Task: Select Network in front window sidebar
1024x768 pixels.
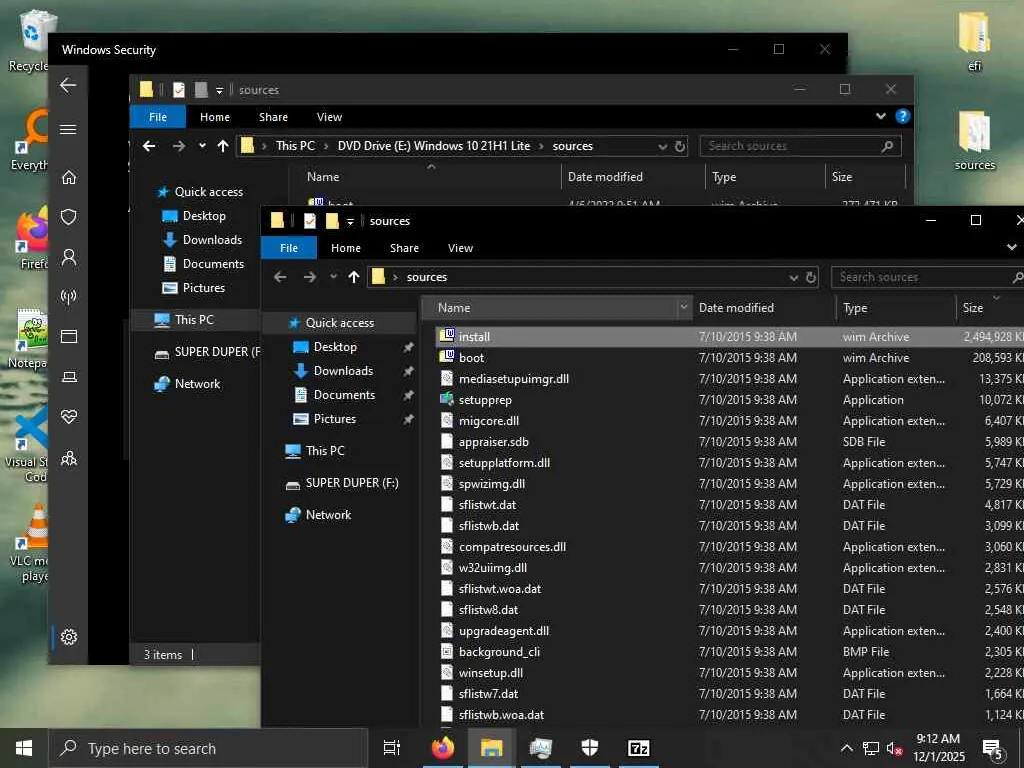Action: pos(328,515)
